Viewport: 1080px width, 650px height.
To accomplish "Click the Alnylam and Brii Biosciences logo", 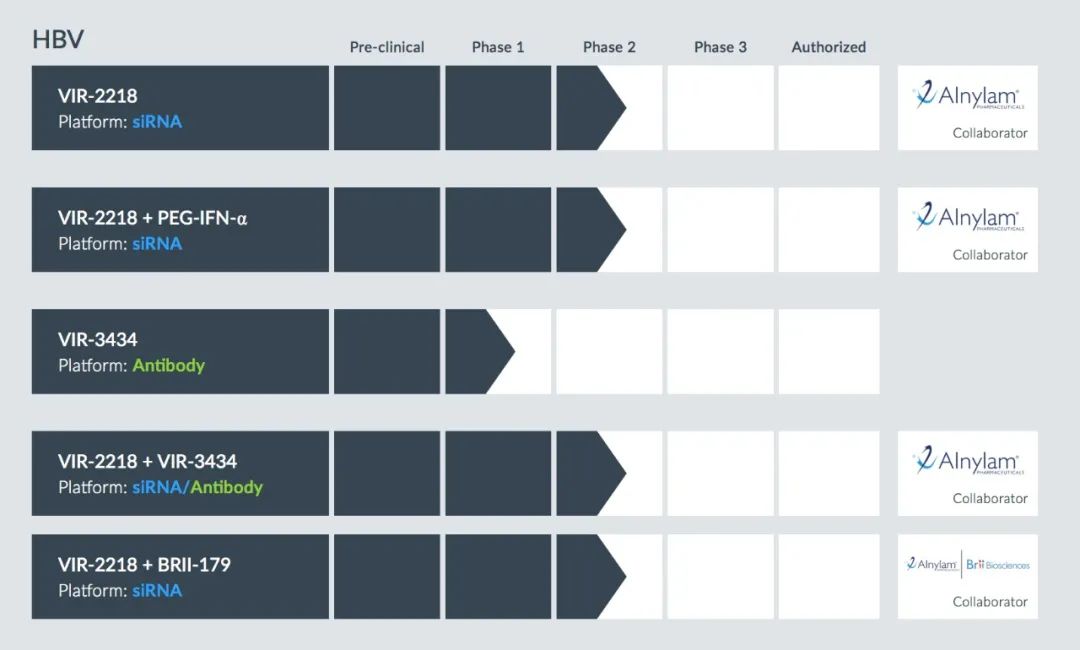I will (967, 565).
